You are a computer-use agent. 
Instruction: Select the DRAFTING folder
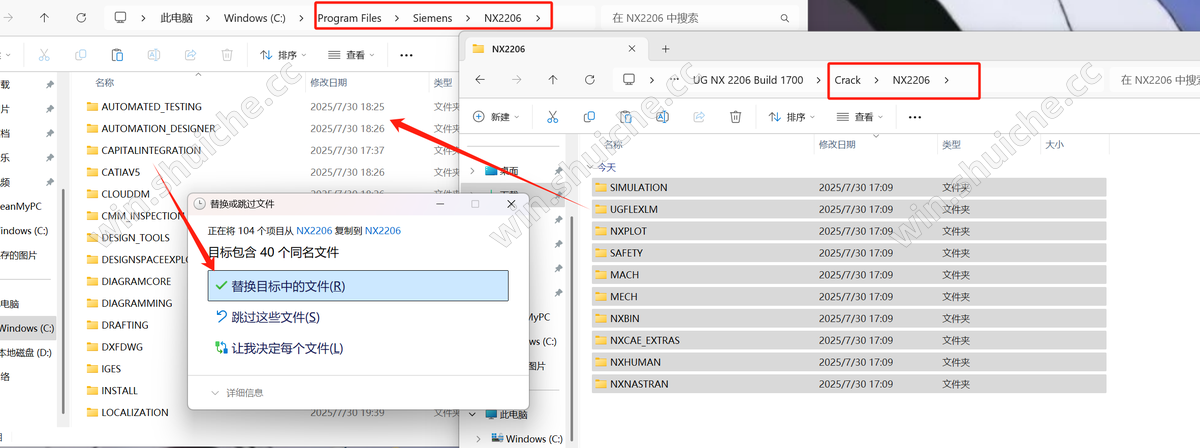coord(125,325)
